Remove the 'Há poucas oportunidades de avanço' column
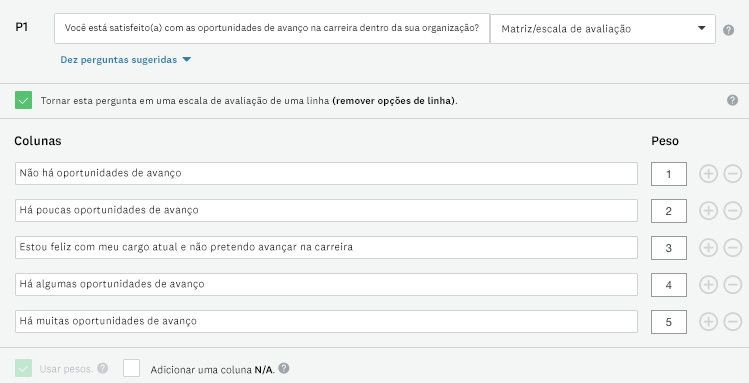749x383 pixels. pos(732,211)
